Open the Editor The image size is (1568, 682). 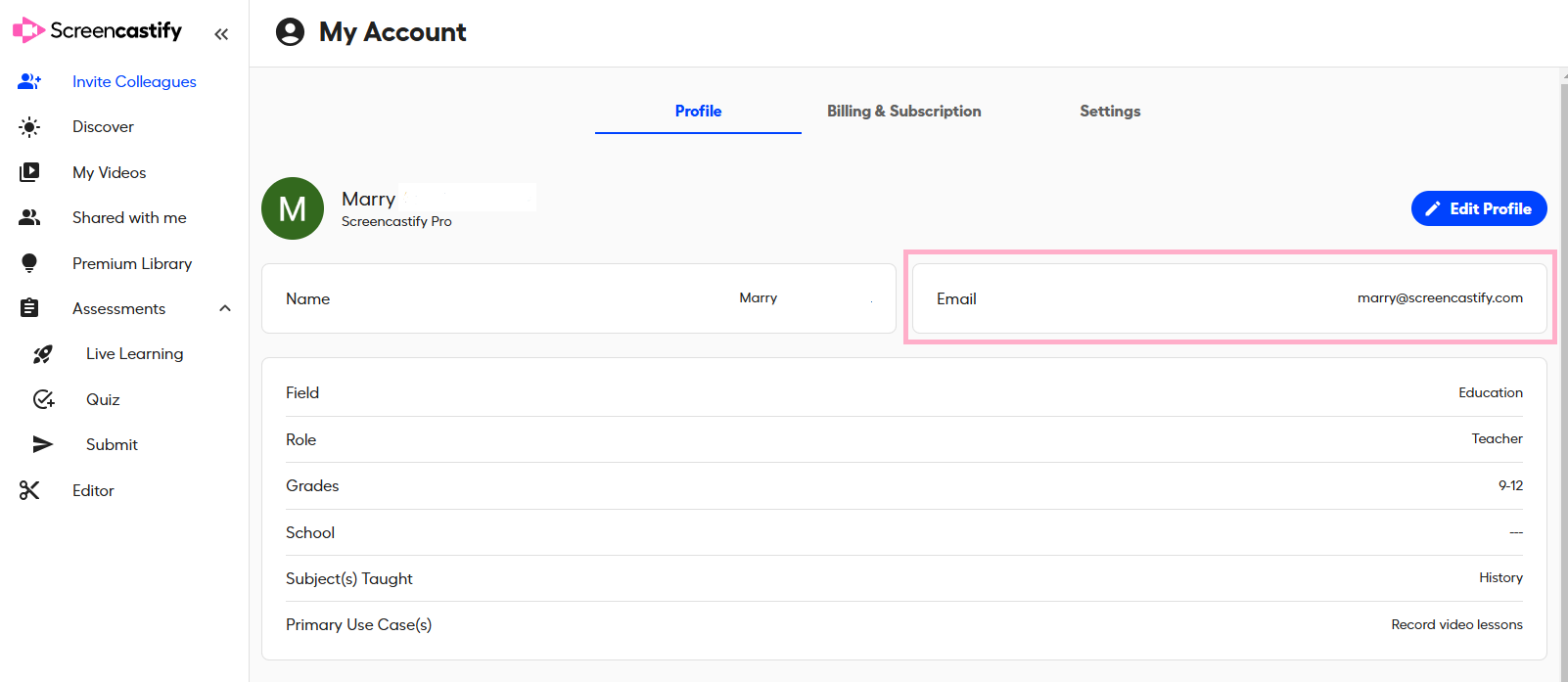(x=93, y=490)
